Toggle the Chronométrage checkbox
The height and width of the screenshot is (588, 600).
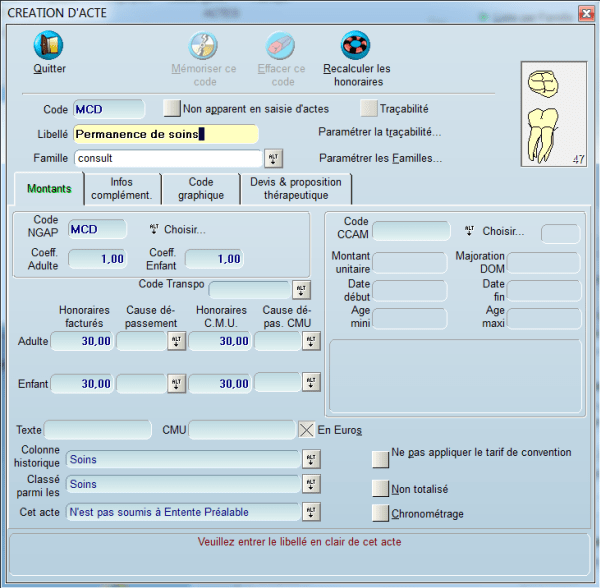(380, 513)
